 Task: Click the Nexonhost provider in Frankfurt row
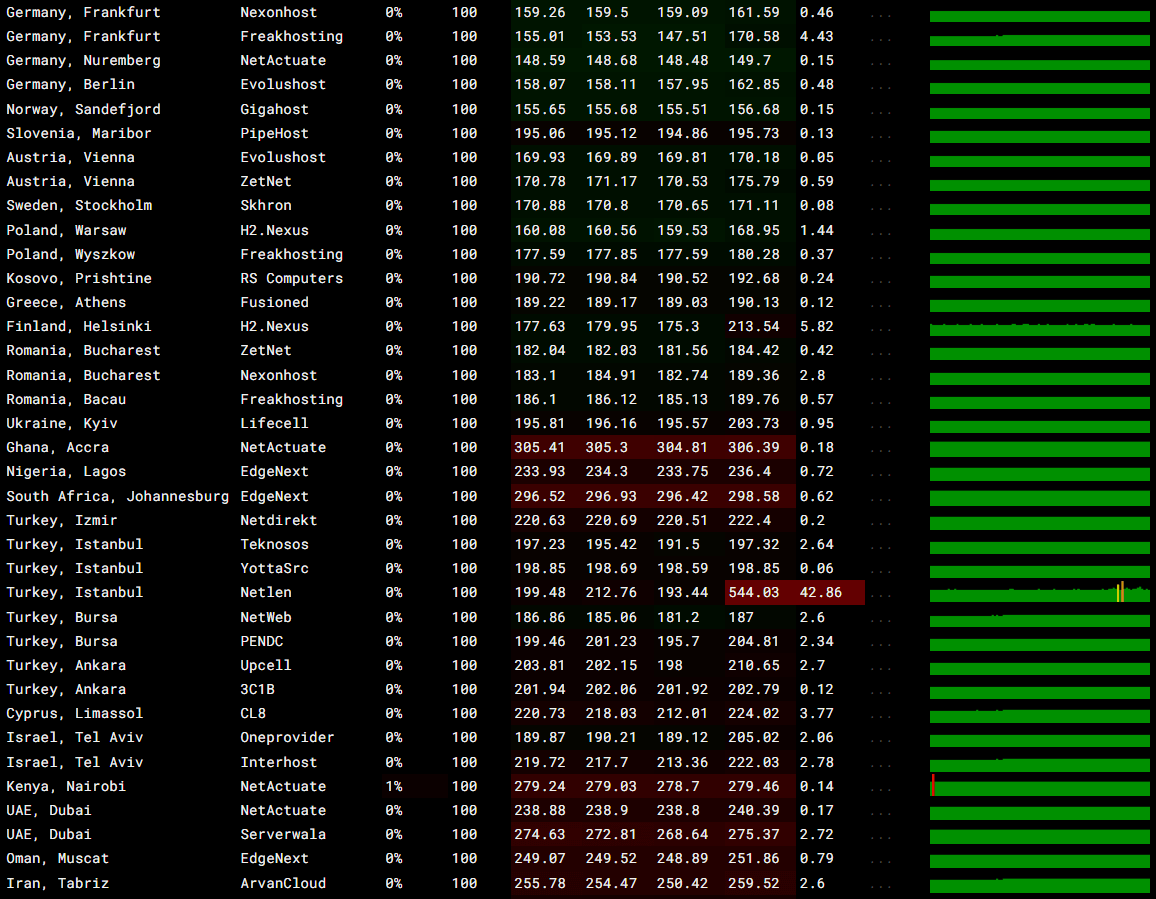pos(279,13)
